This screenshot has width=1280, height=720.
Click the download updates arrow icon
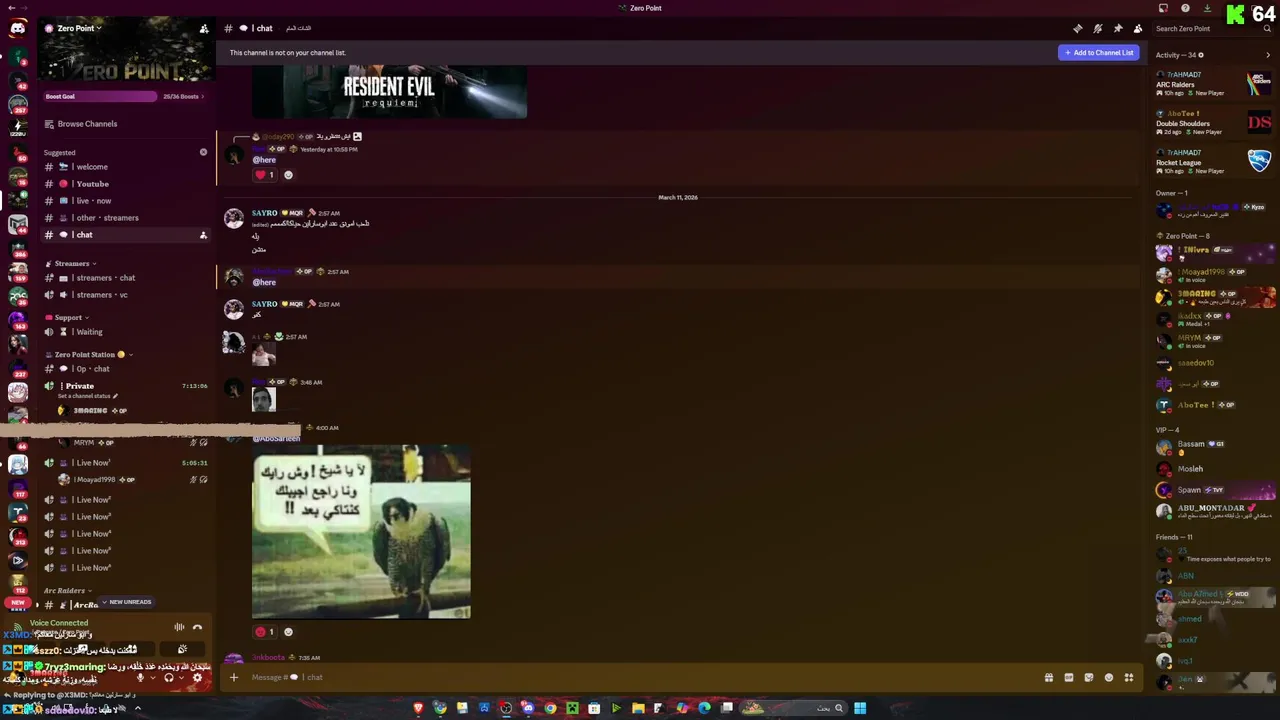(1207, 8)
